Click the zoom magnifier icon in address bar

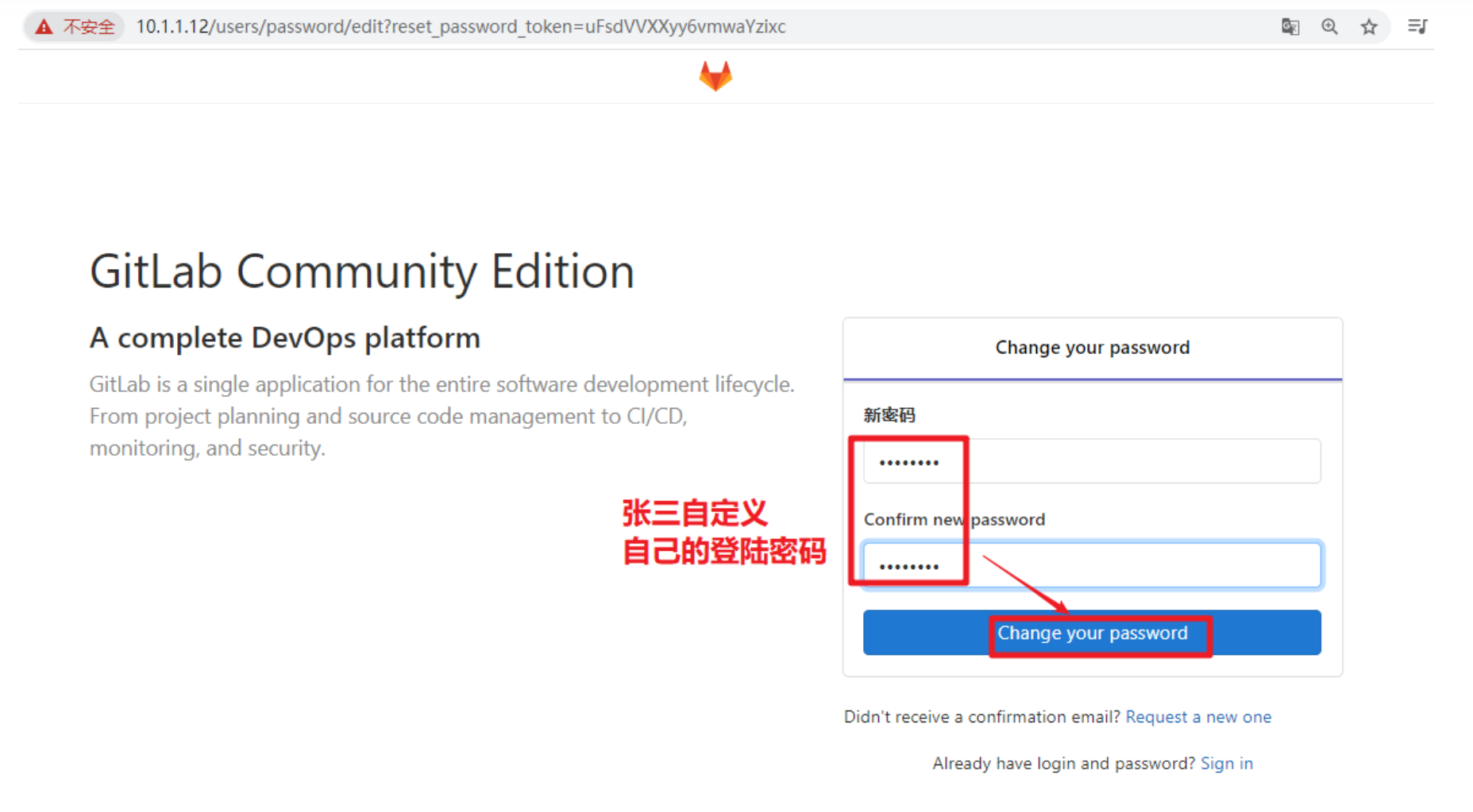(1329, 27)
